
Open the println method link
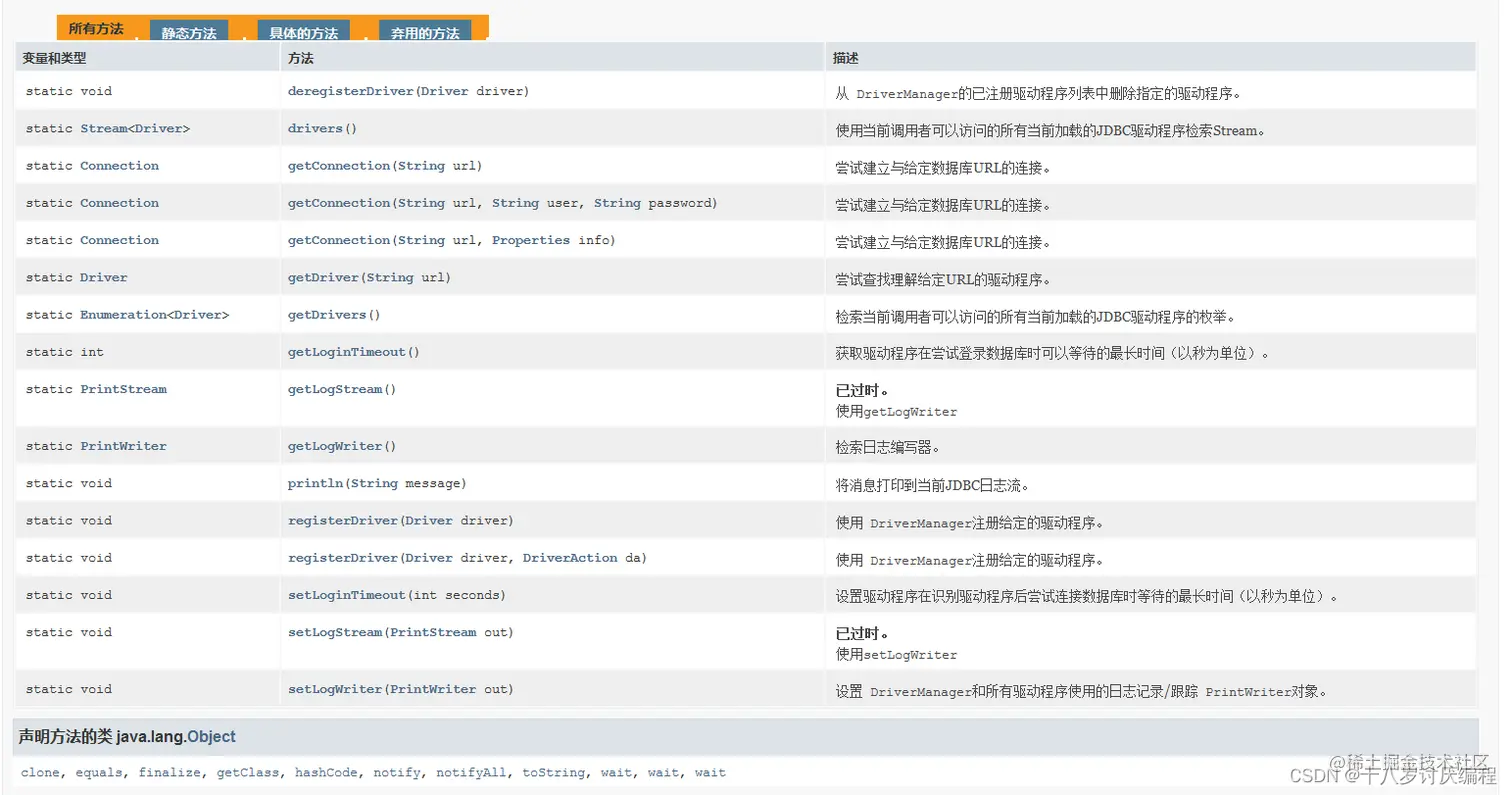[x=315, y=483]
